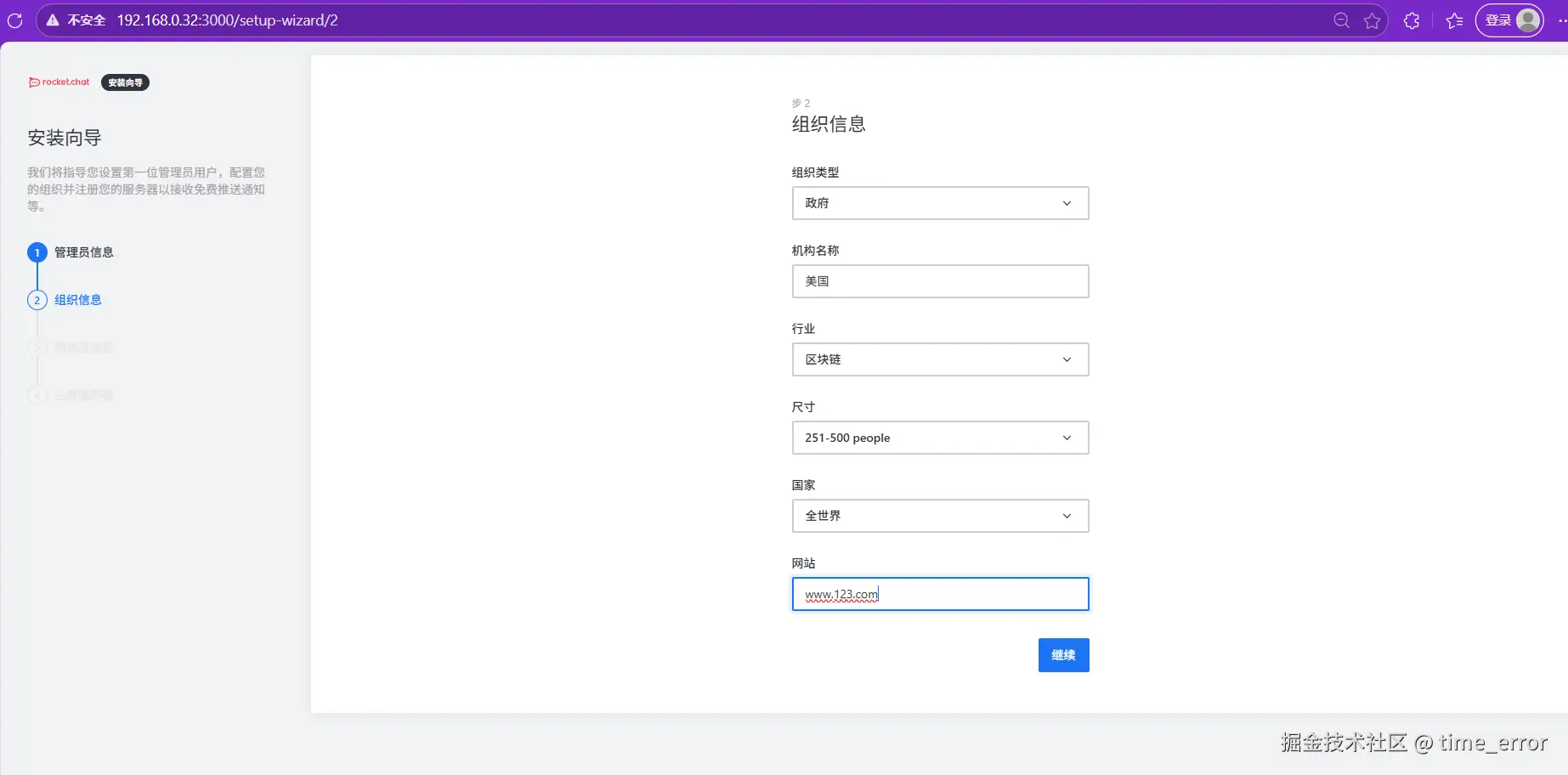Click the browser page reload icon
The image size is (1568, 775).
click(14, 20)
